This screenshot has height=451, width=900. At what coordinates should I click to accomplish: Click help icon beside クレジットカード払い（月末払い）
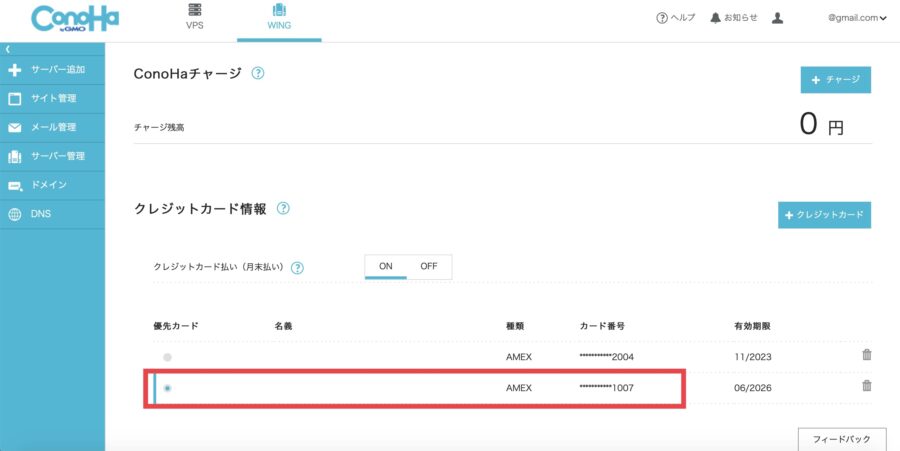pyautogui.click(x=297, y=268)
